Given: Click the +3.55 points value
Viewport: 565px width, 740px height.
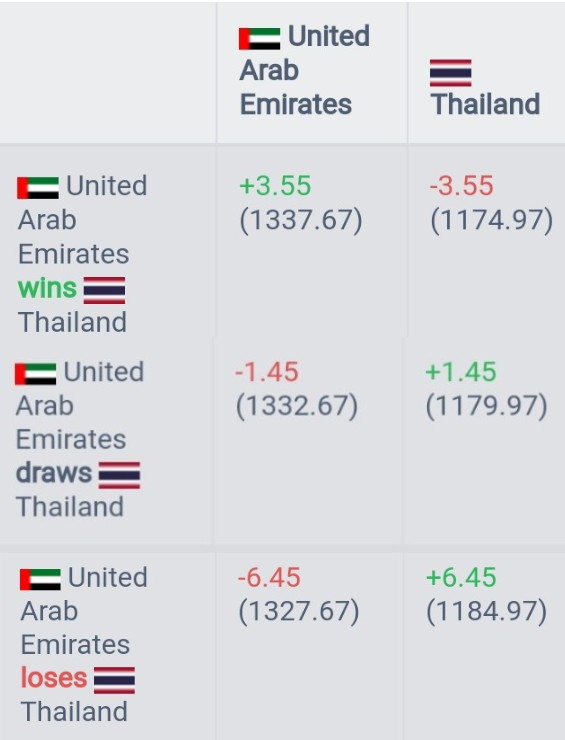Looking at the screenshot, I should [x=275, y=185].
